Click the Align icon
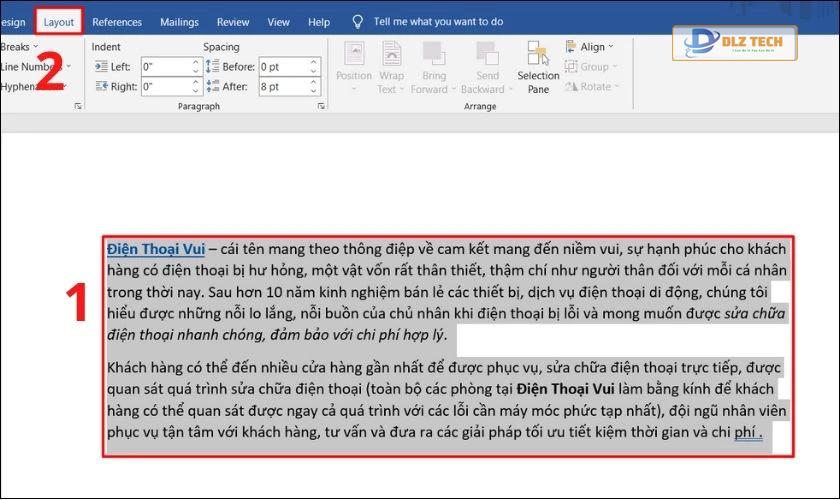The height and width of the screenshot is (500, 840). (571, 47)
